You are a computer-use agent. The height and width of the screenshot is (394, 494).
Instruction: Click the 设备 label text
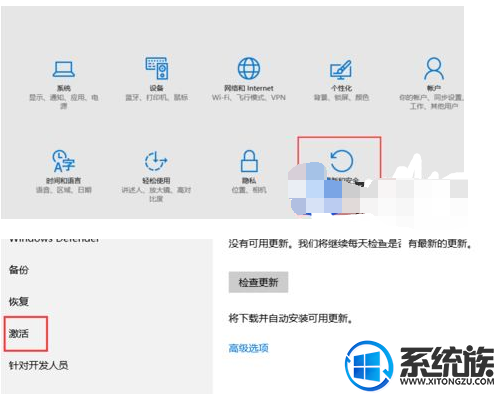pos(156,88)
